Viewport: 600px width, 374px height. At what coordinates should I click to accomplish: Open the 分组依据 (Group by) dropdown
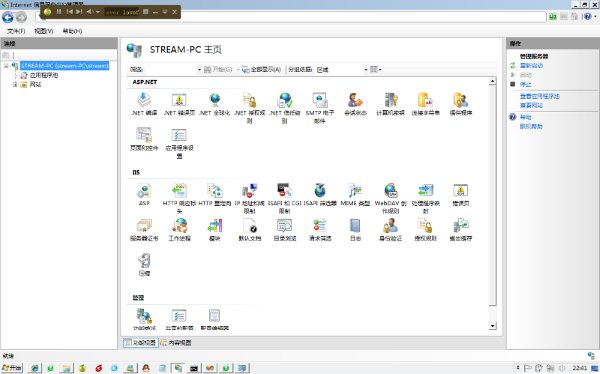click(x=365, y=70)
